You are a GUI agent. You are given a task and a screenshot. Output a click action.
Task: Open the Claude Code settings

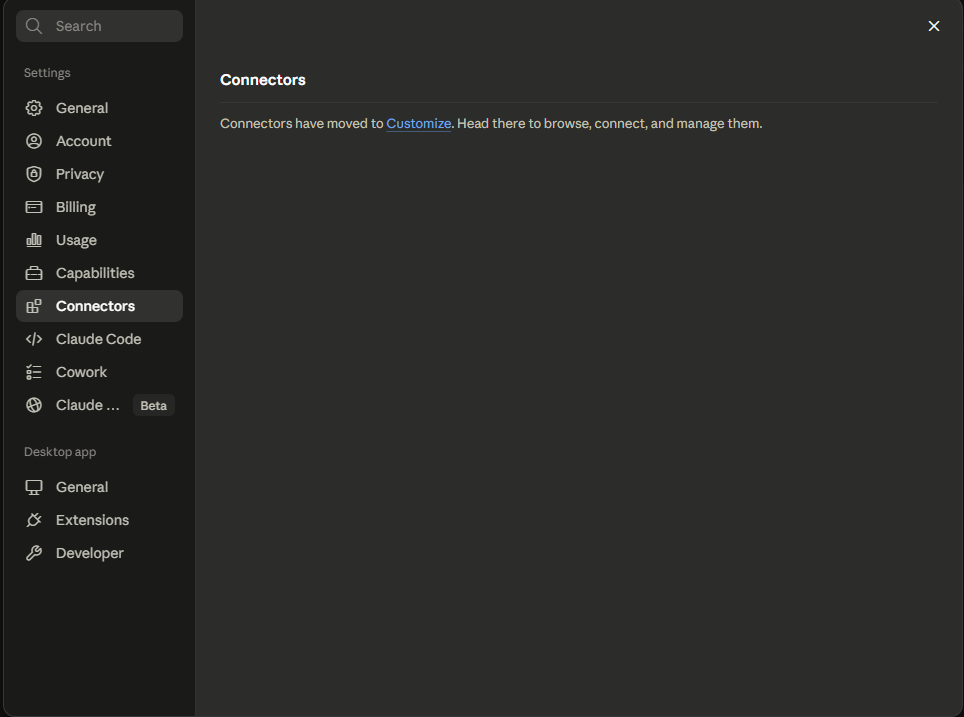coord(99,339)
